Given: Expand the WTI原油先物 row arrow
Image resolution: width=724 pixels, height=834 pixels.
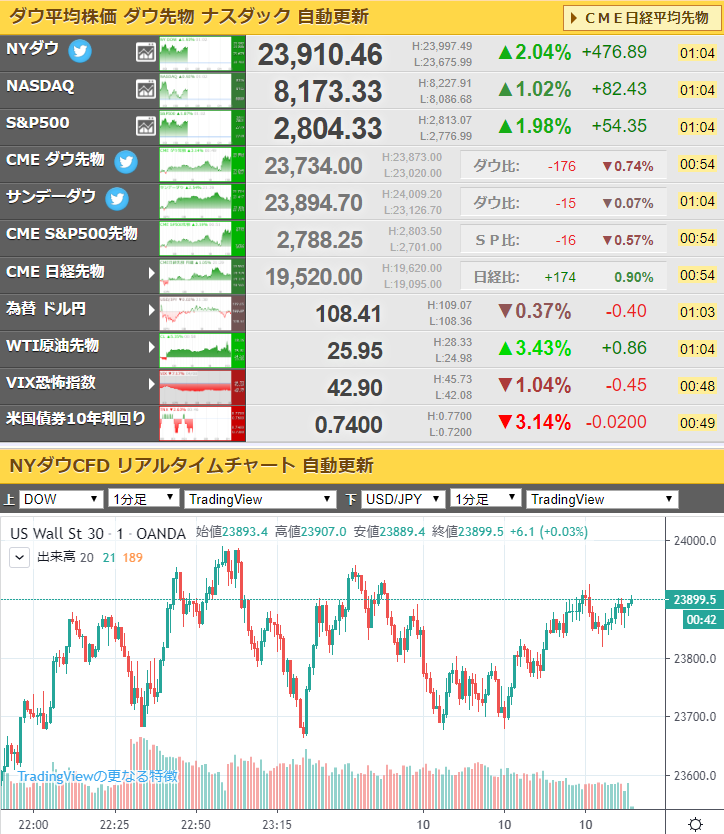Looking at the screenshot, I should tap(152, 347).
